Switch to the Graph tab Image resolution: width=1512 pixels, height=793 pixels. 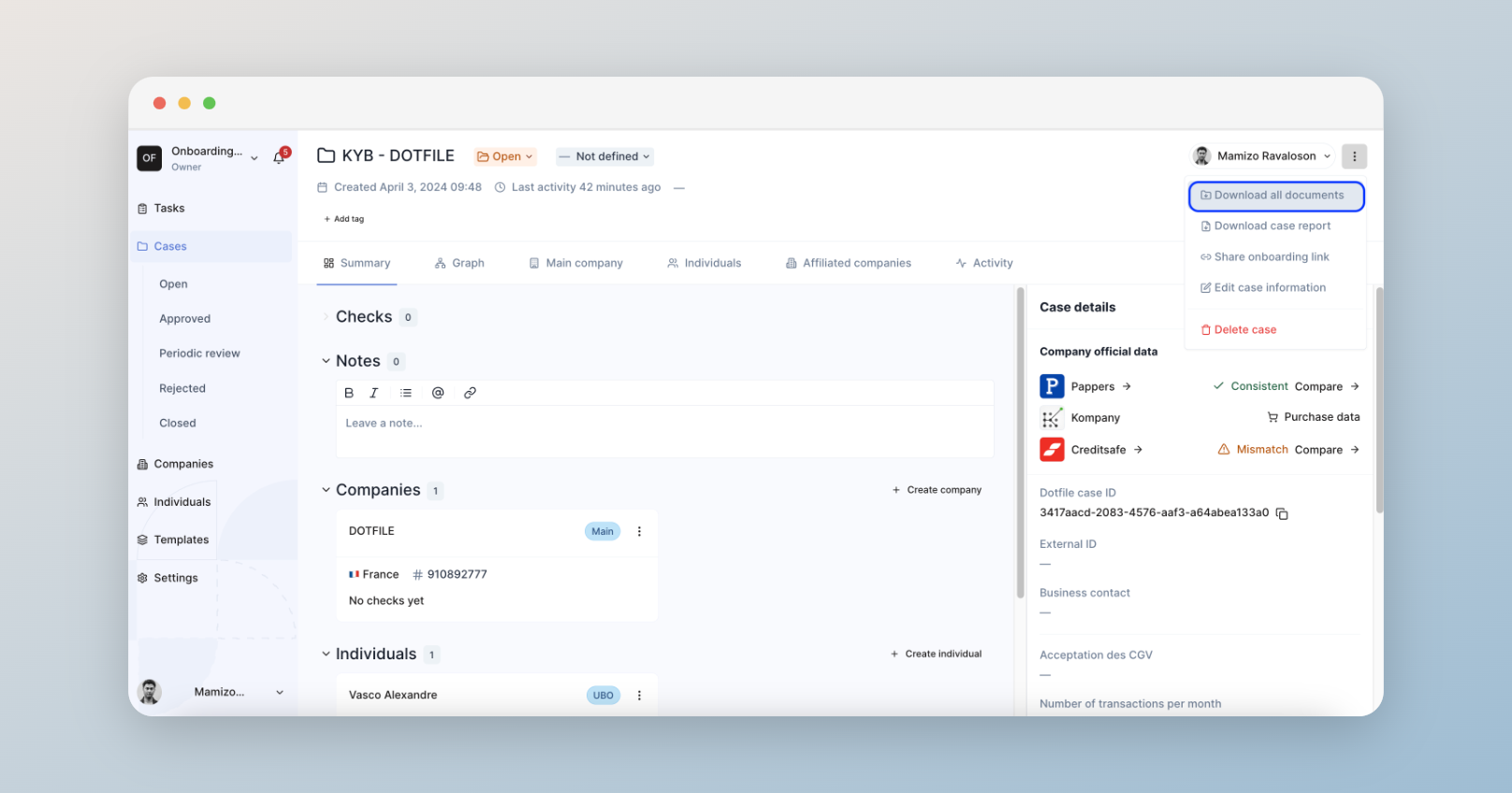coord(459,264)
